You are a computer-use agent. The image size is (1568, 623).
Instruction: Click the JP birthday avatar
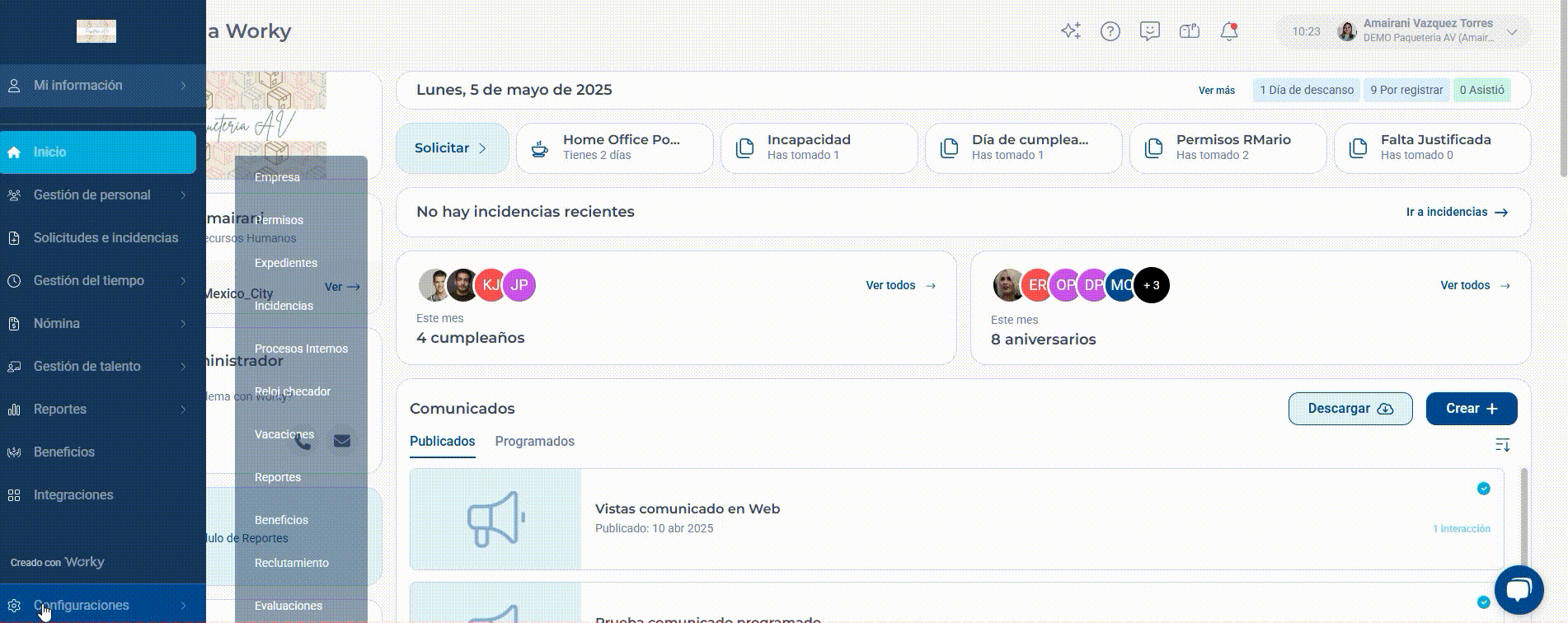(x=519, y=285)
